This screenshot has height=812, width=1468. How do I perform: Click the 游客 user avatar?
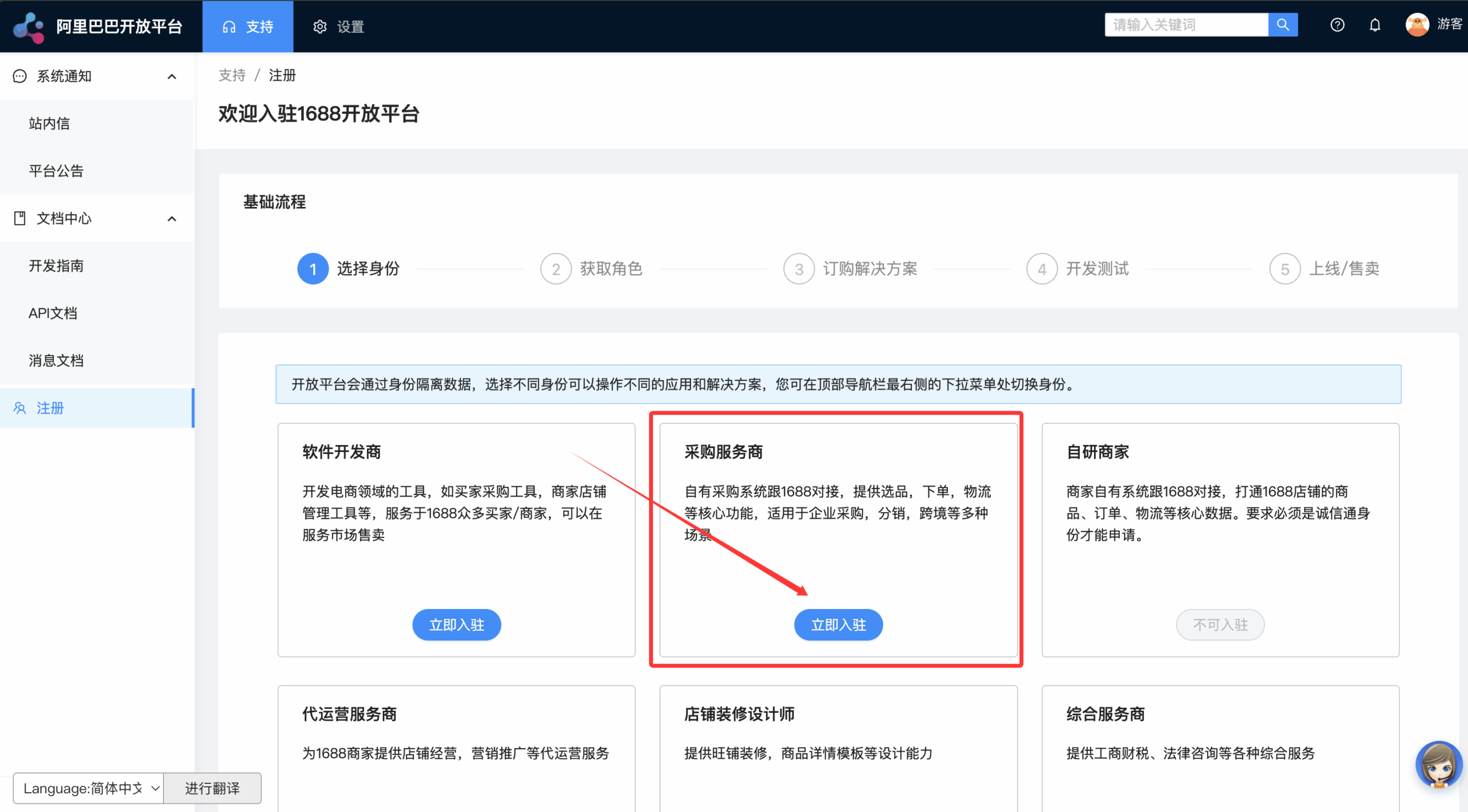click(x=1417, y=25)
